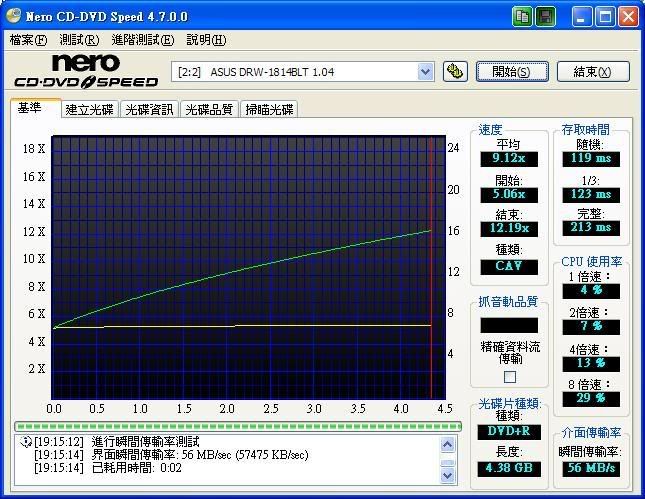Click the log entry icon at 19:15:12
Image resolution: width=645 pixels, height=499 pixels.
(x=26, y=442)
